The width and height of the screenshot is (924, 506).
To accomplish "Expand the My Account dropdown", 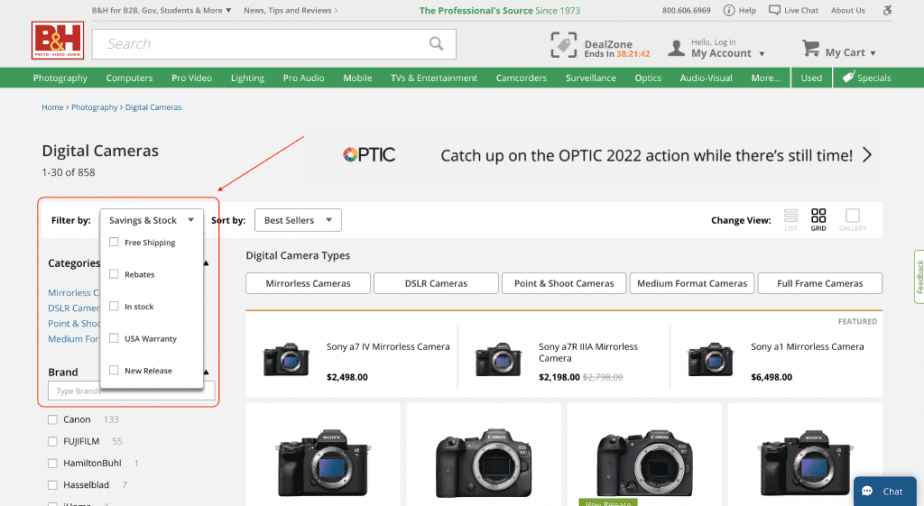I will coord(761,54).
